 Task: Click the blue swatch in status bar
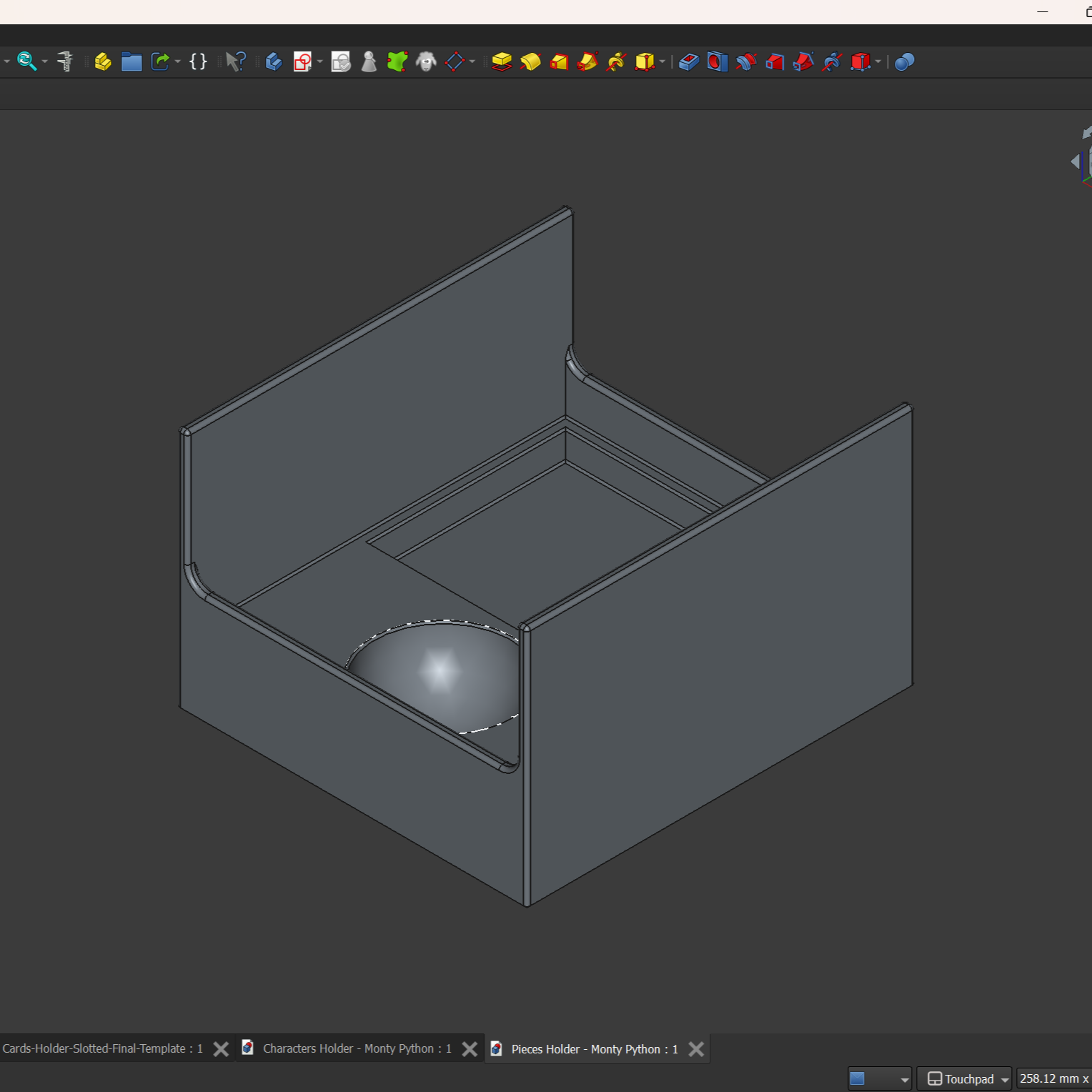point(858,1078)
